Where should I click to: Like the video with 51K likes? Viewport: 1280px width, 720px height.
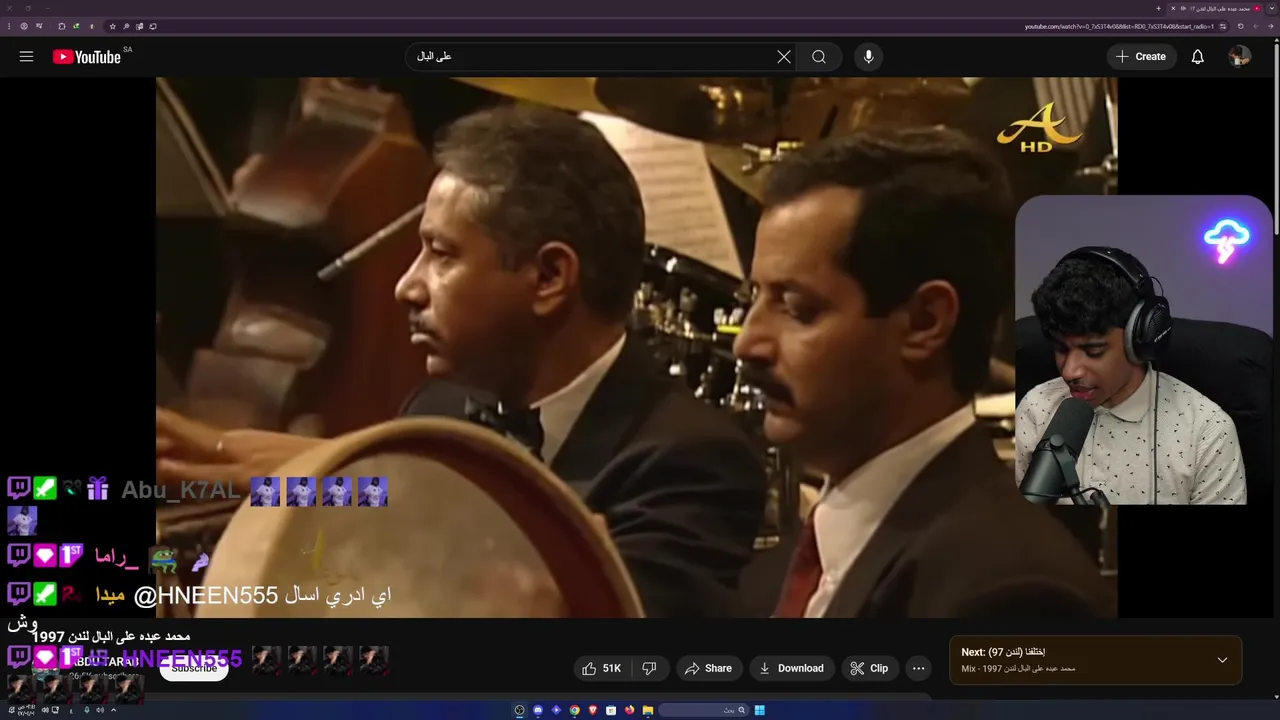pos(602,668)
